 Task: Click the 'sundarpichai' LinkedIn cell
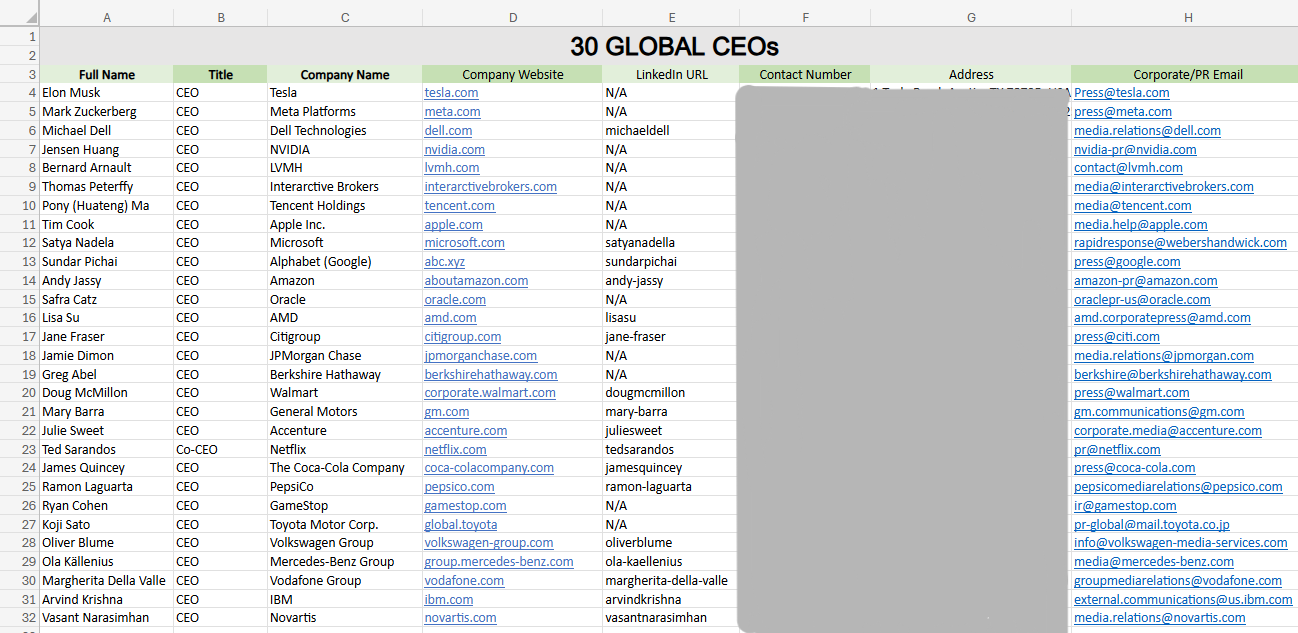tap(671, 261)
